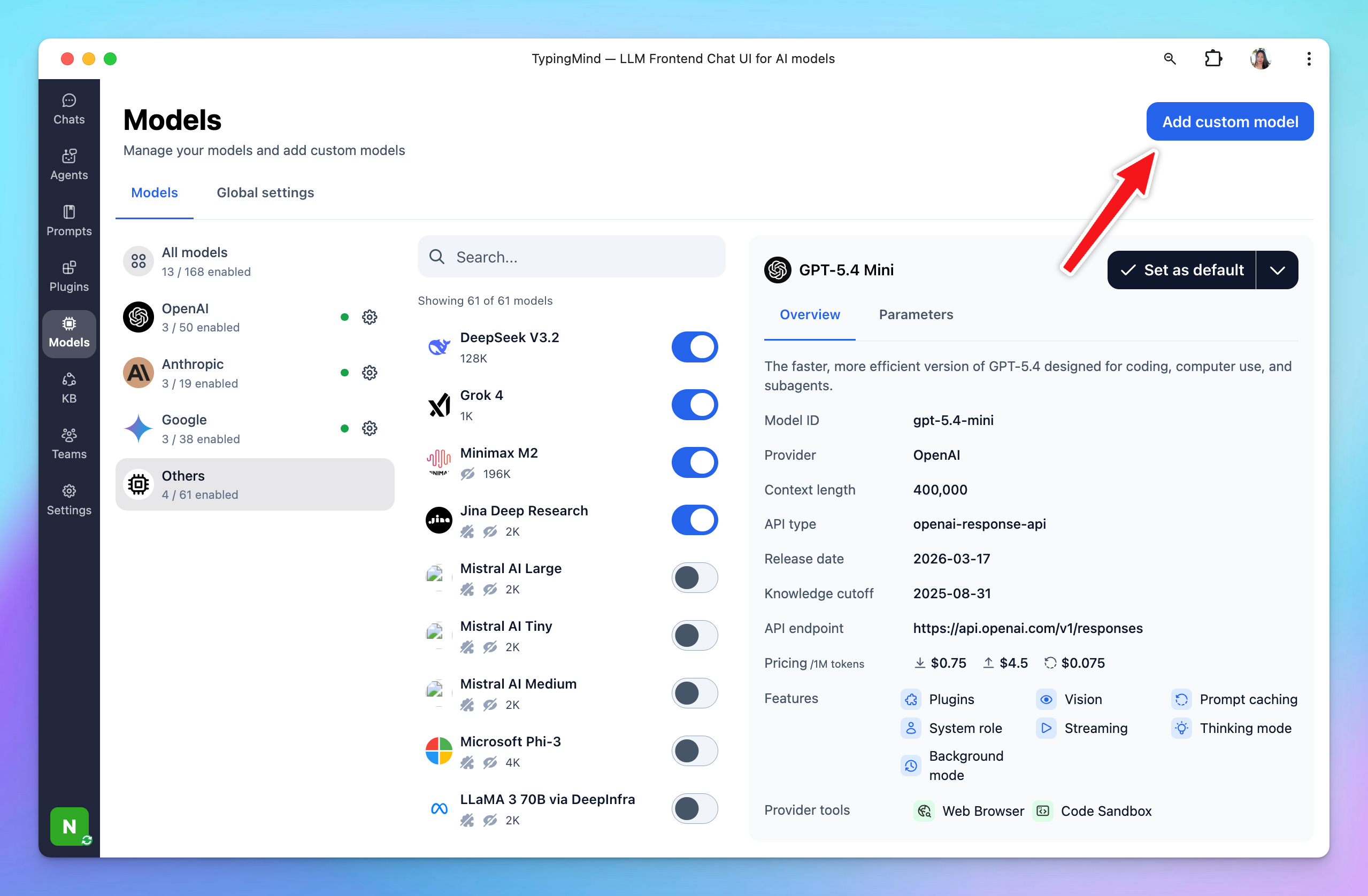Switch to the Global settings tab

click(x=265, y=192)
